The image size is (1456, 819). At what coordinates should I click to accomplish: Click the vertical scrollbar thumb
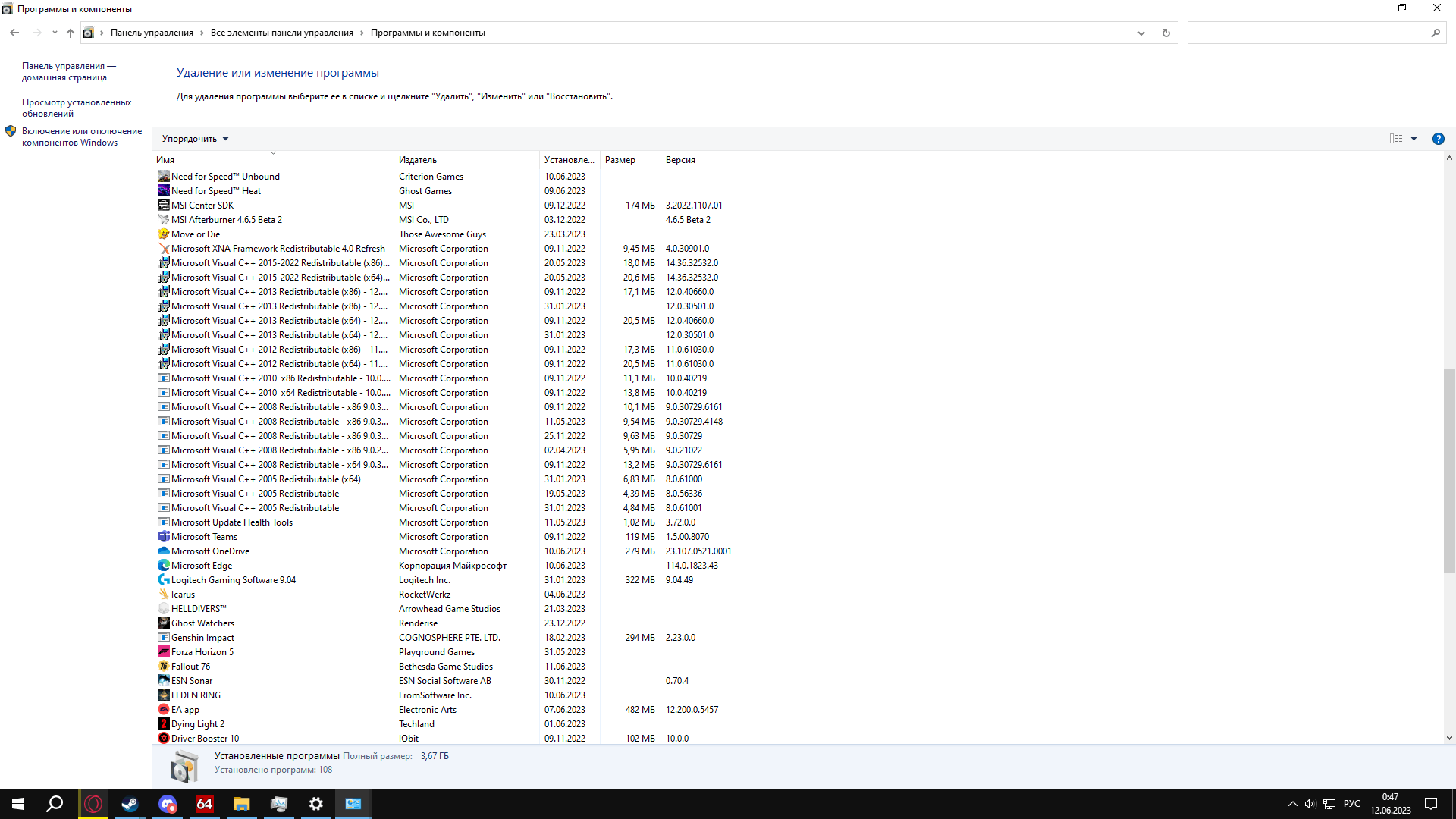pyautogui.click(x=1449, y=470)
